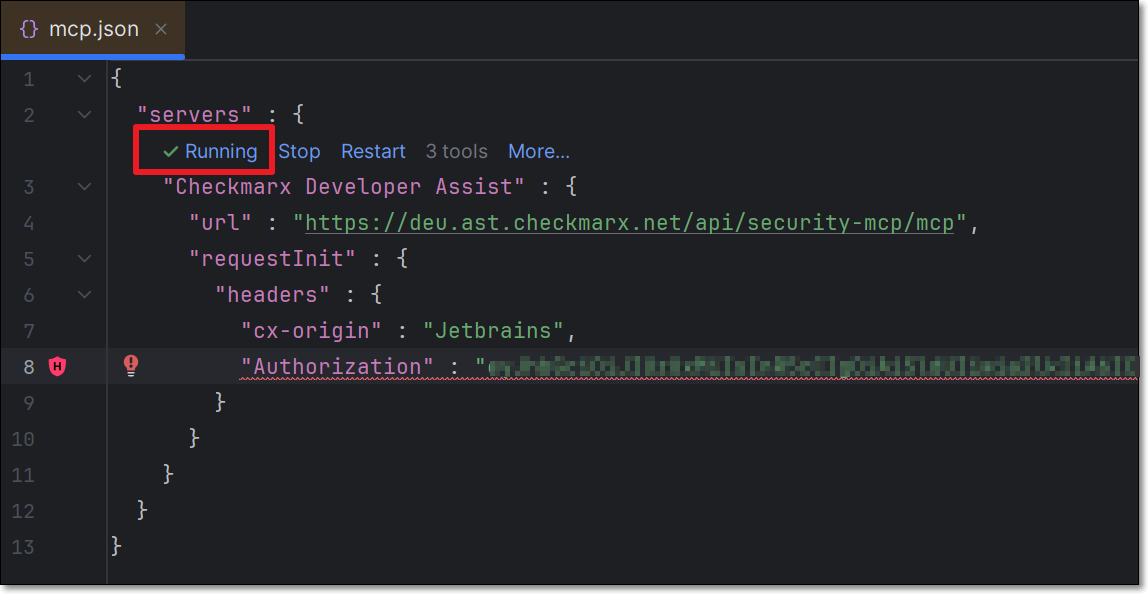Click the JSON file icon in mcp.json tab
Screen dimensions: 1148x594
[29, 29]
